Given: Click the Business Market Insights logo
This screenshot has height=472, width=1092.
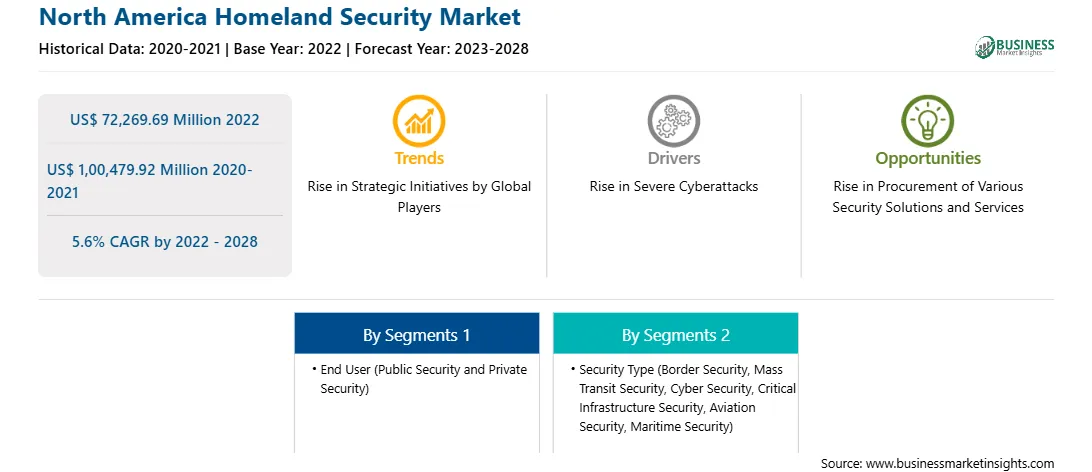Looking at the screenshot, I should pos(1014,47).
